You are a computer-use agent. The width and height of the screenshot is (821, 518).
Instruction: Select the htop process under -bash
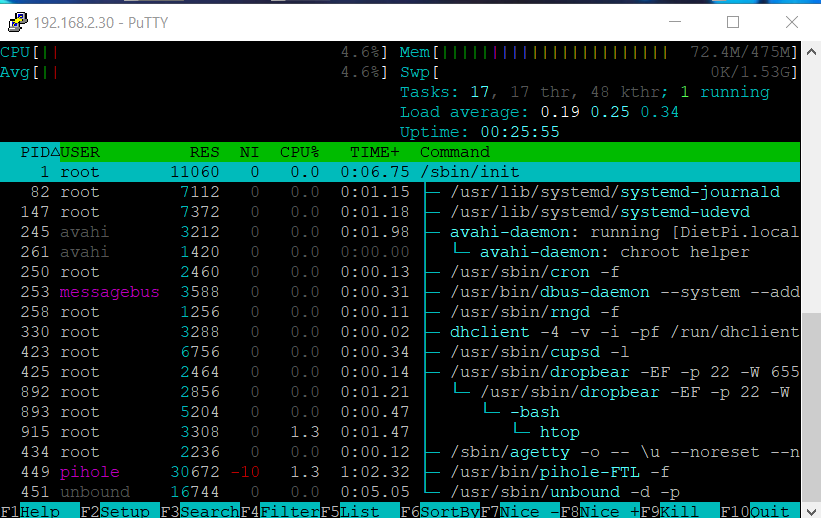point(400,432)
